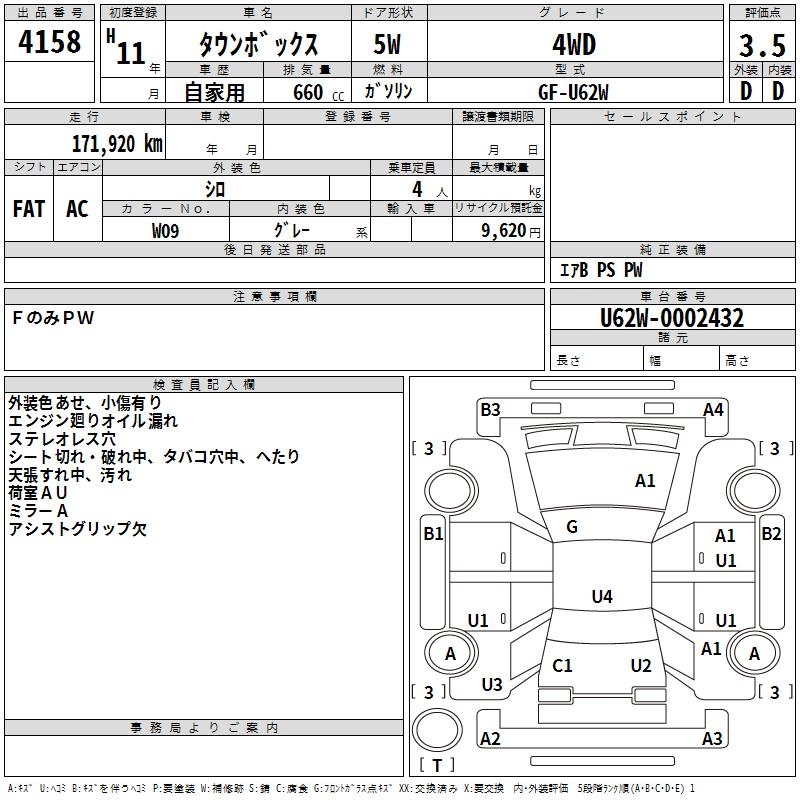Select lot number 4158
800x800 pixels.
click(49, 41)
